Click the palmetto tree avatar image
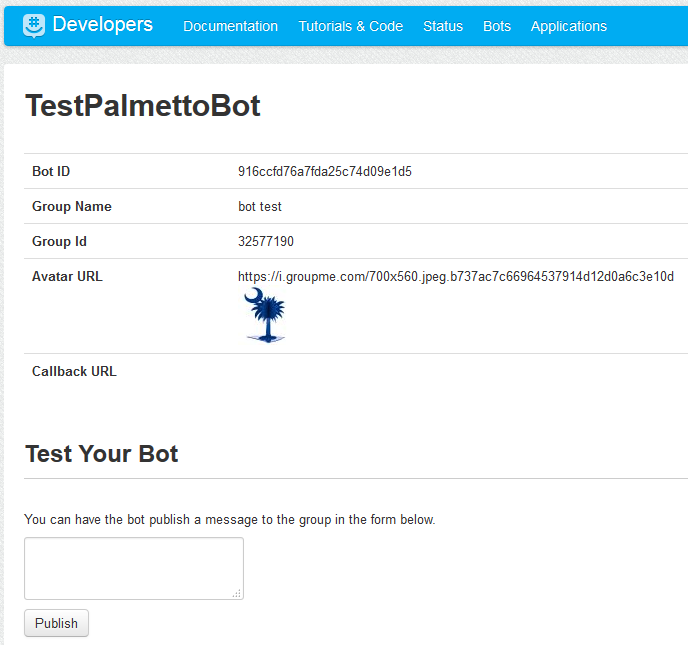Image resolution: width=688 pixels, height=645 pixels. [x=265, y=315]
